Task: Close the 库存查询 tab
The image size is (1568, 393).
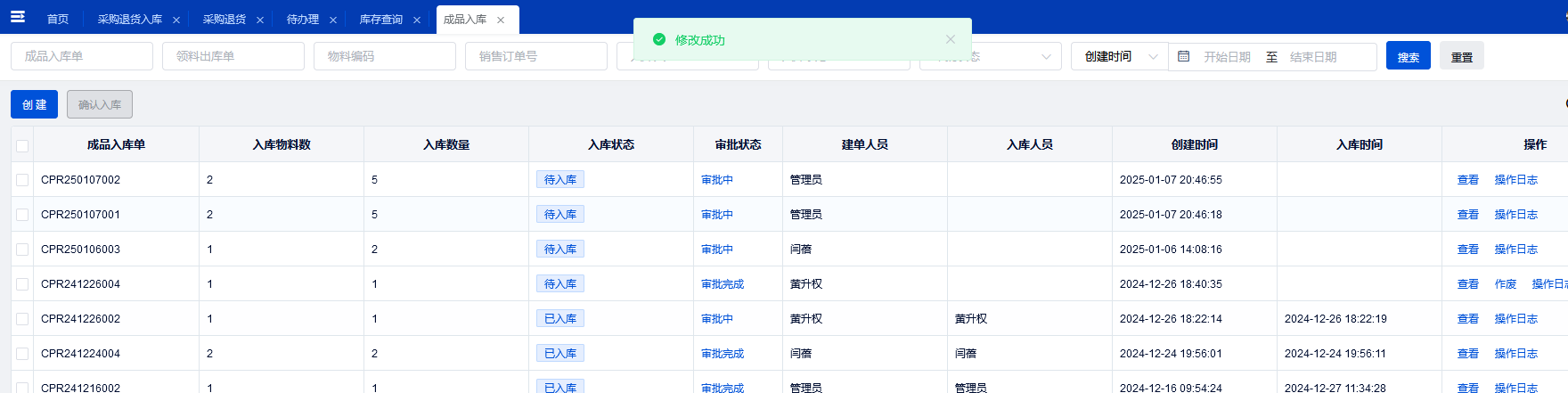Action: coord(417,20)
